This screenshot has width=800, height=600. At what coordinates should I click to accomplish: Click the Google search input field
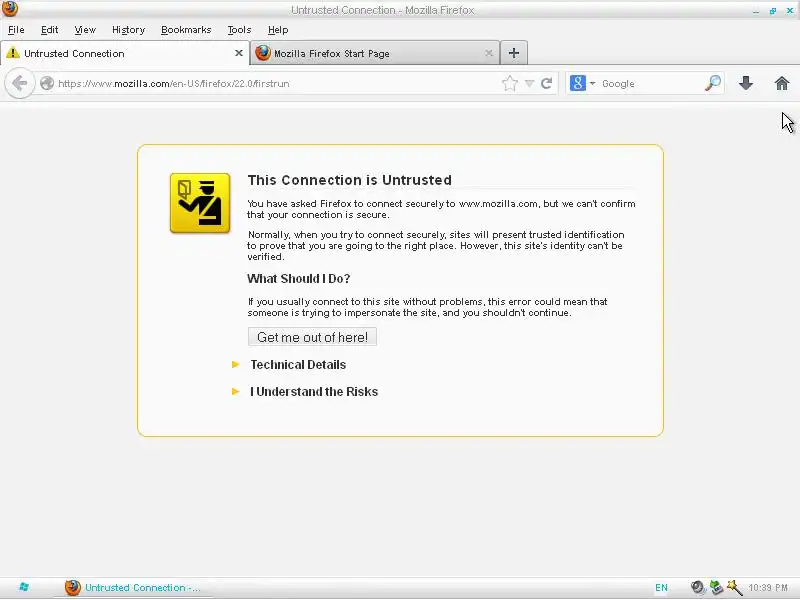[x=651, y=83]
